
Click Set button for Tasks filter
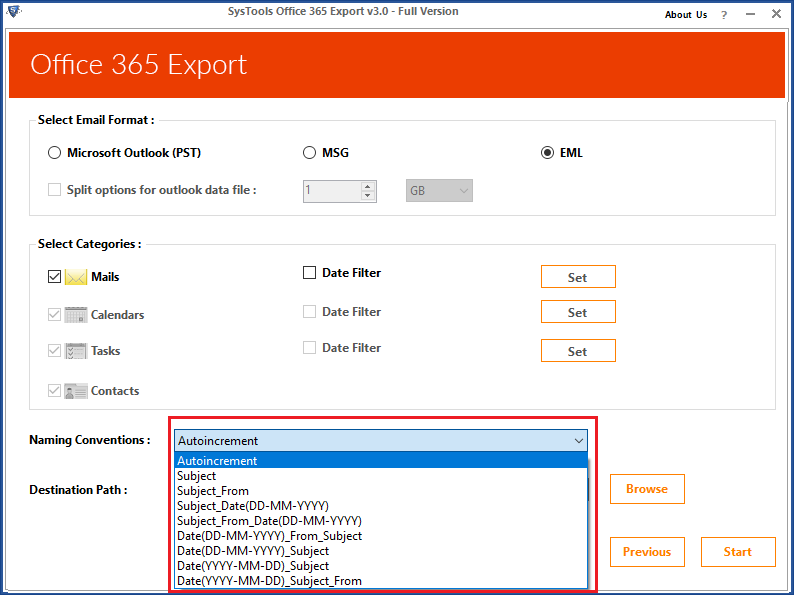(x=578, y=351)
